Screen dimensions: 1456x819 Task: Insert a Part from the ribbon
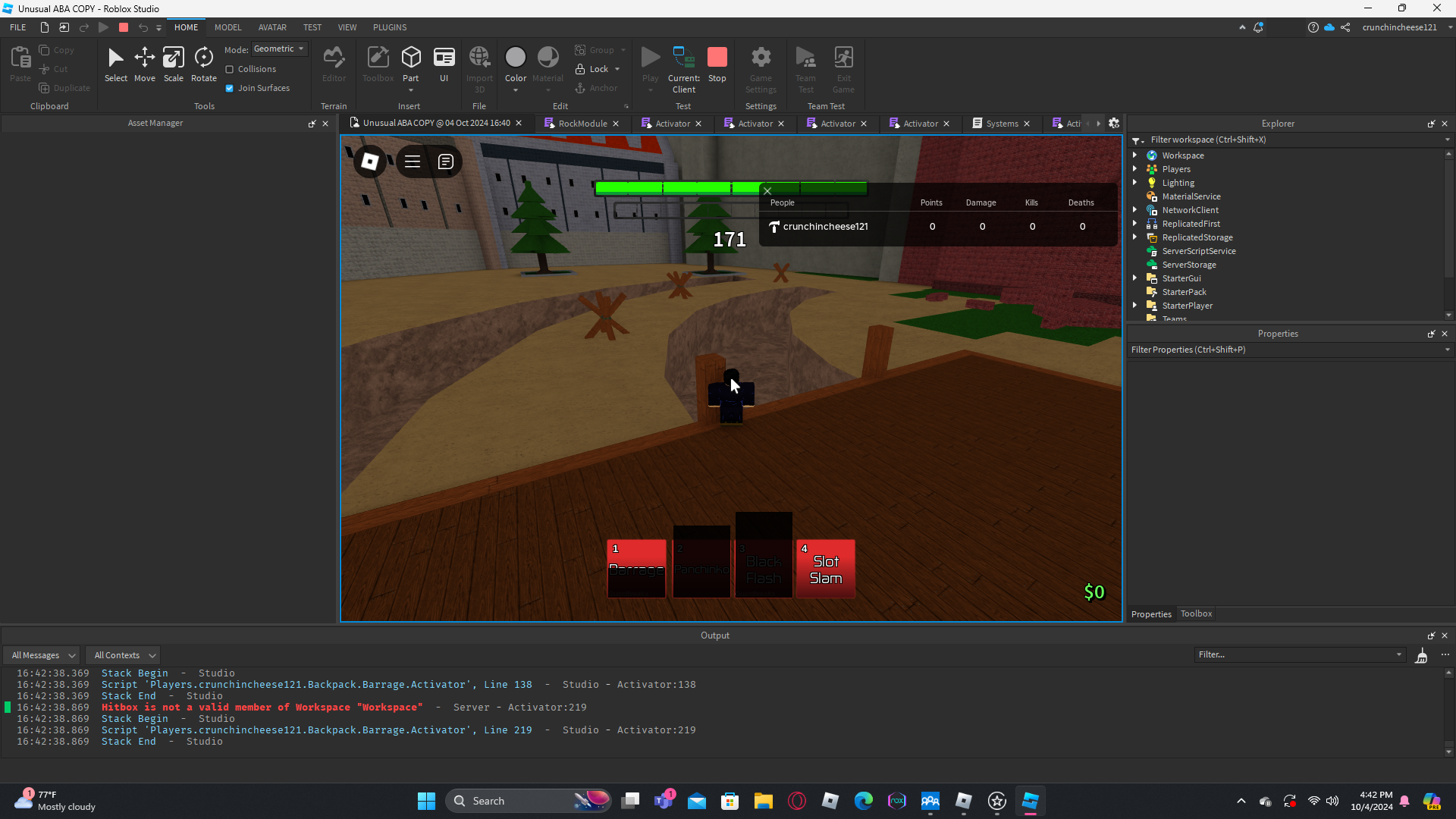point(411,64)
